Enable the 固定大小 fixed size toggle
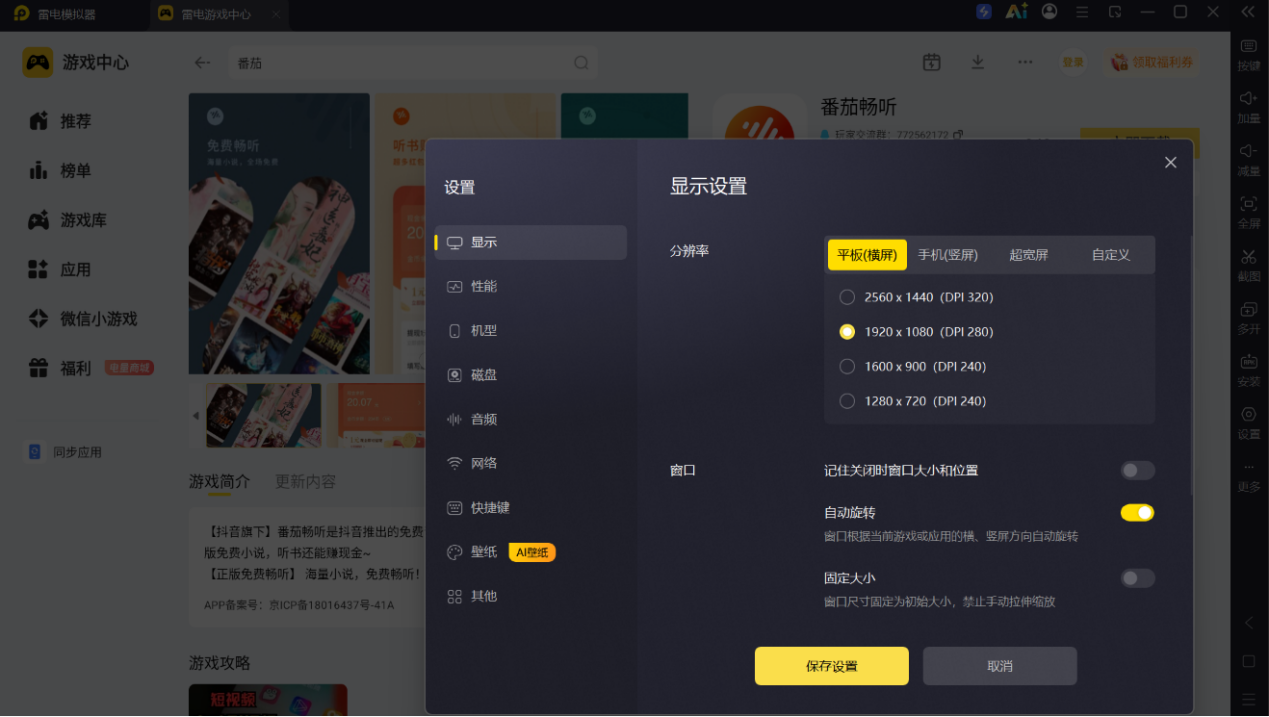Image resolution: width=1269 pixels, height=717 pixels. pos(1137,578)
